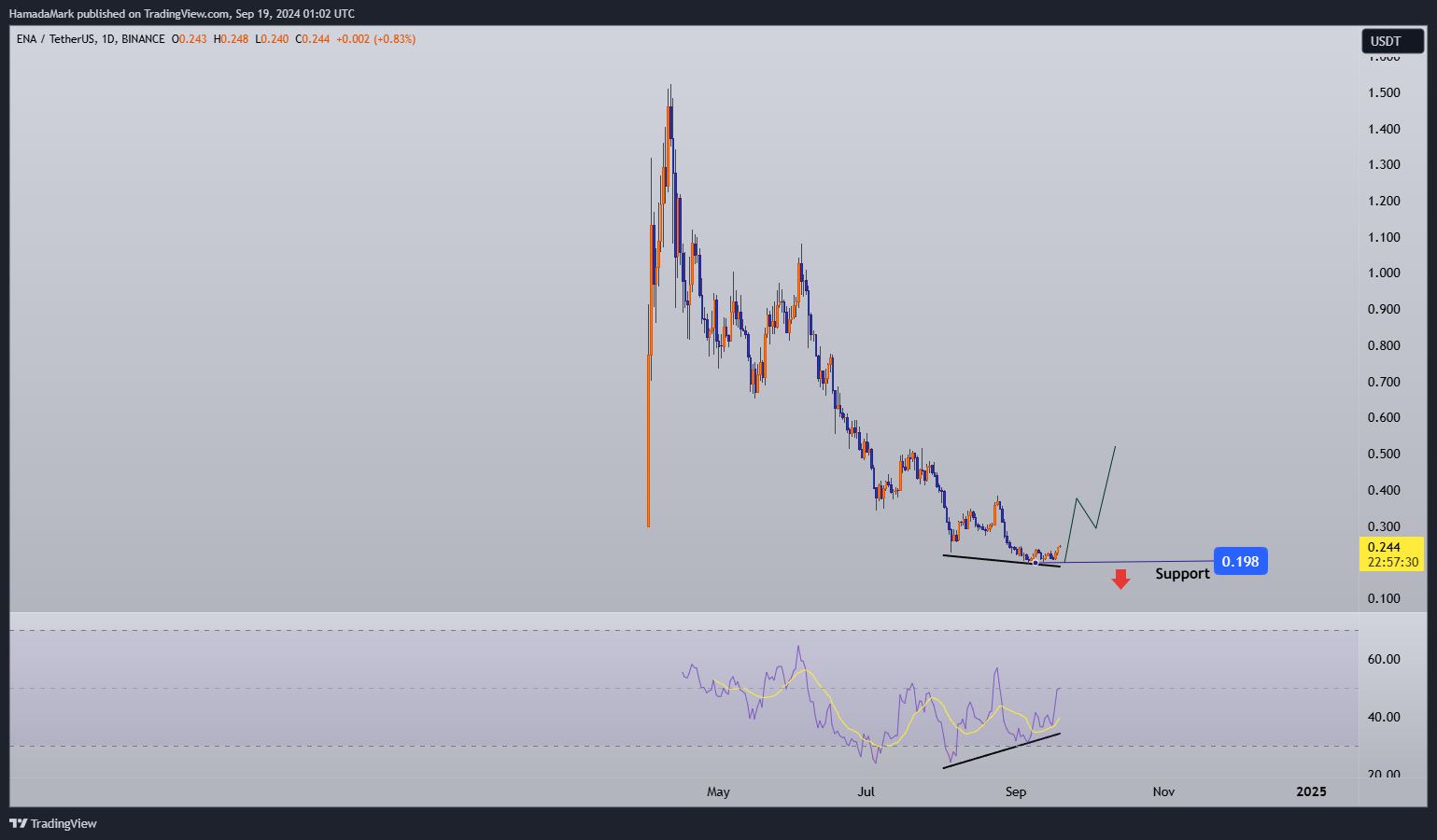Viewport: 1437px width, 840px height.
Task: Click the 1.000 price axis label
Action: pyautogui.click(x=1384, y=273)
